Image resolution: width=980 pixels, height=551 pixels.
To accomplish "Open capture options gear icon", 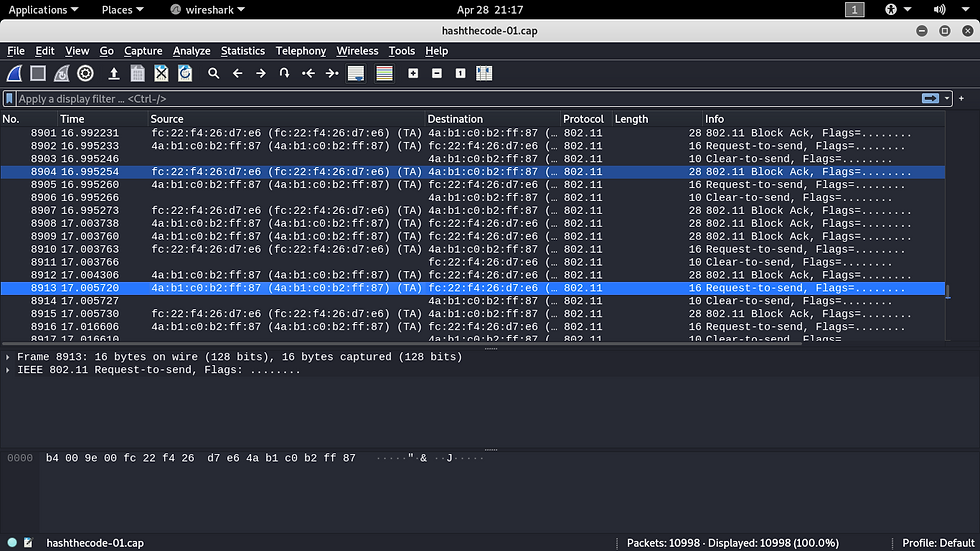I will (x=86, y=74).
